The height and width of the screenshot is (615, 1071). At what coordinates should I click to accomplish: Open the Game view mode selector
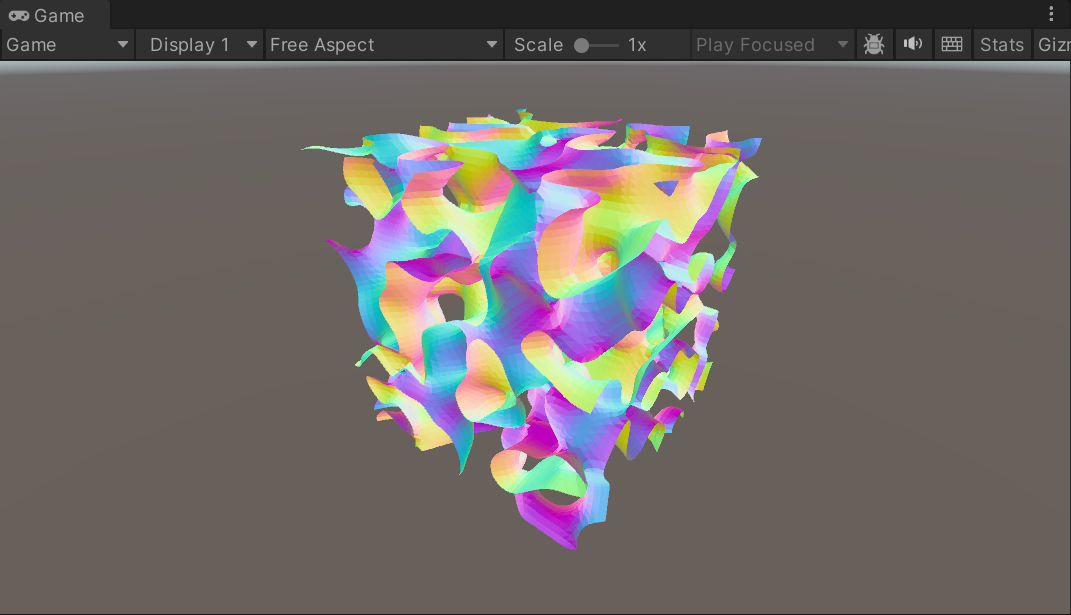tap(65, 44)
